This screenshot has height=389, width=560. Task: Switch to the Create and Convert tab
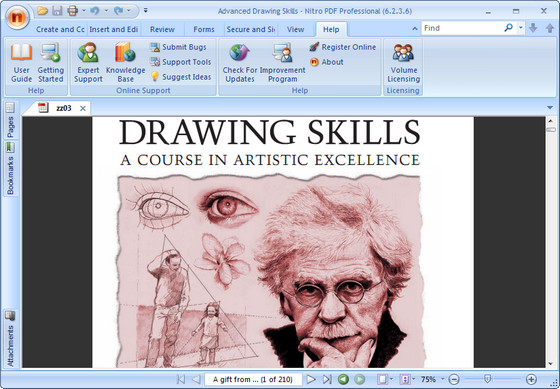click(x=60, y=29)
